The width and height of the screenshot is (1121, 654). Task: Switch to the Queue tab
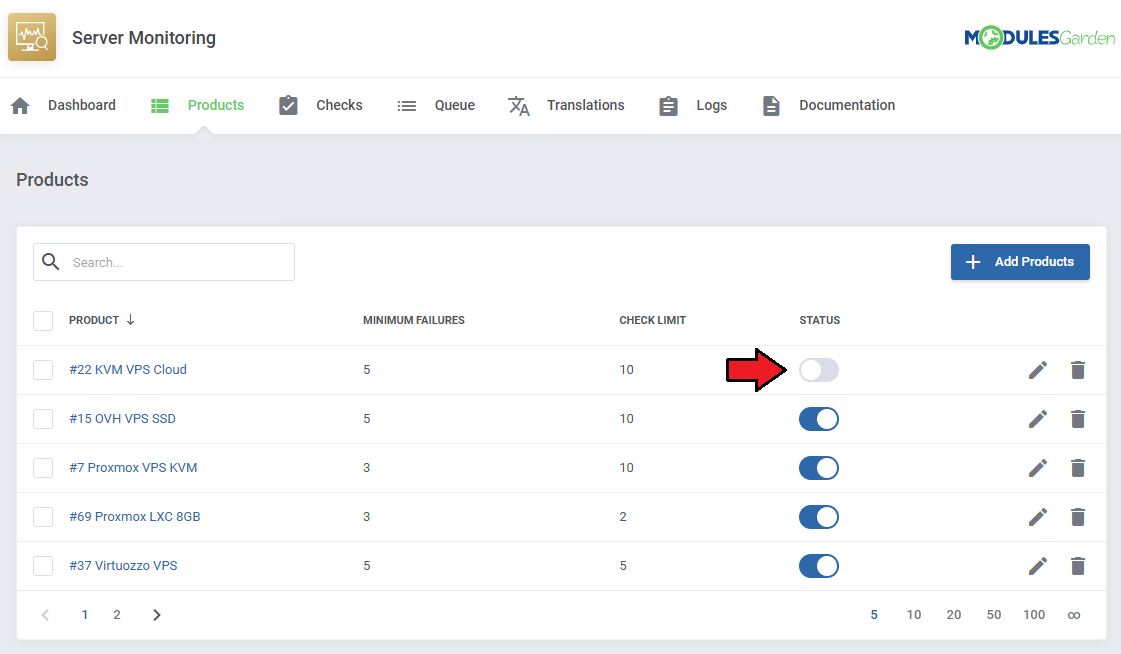455,105
